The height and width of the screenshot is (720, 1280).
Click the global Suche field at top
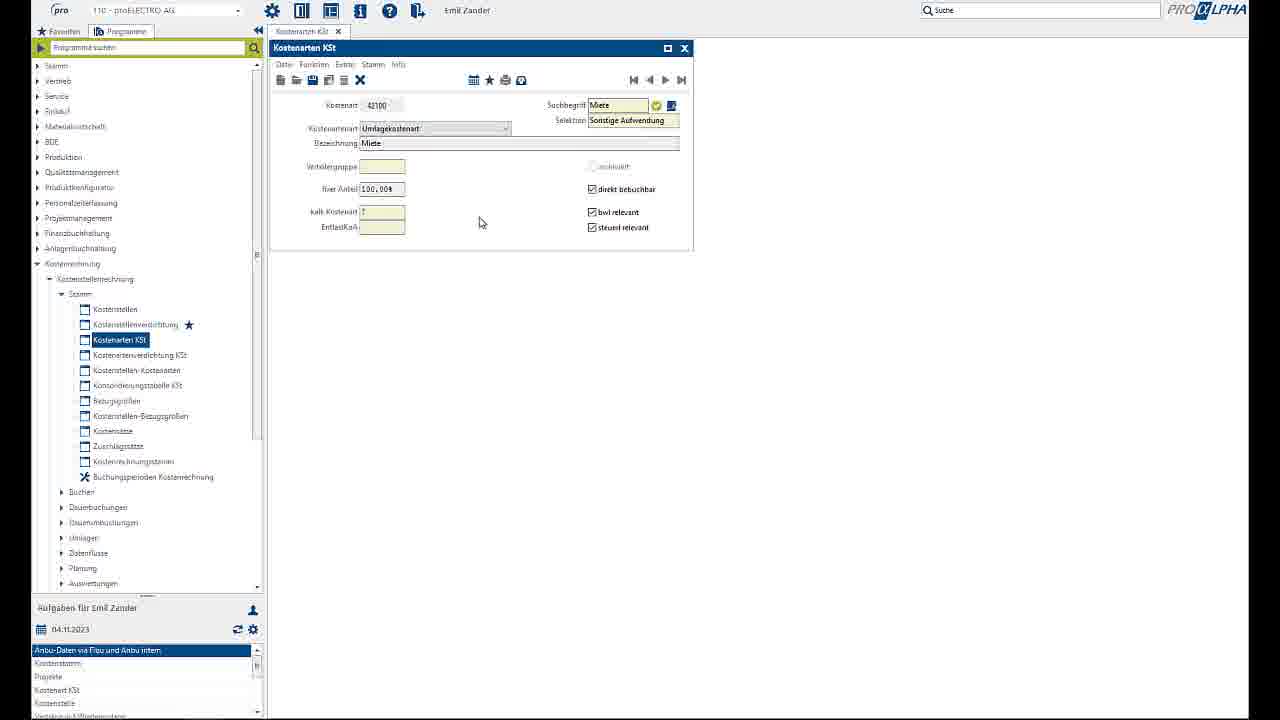pos(1041,10)
